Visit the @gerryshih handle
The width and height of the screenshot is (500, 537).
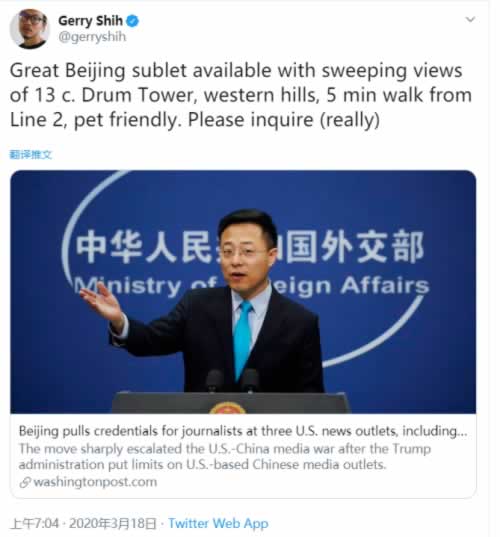point(92,37)
